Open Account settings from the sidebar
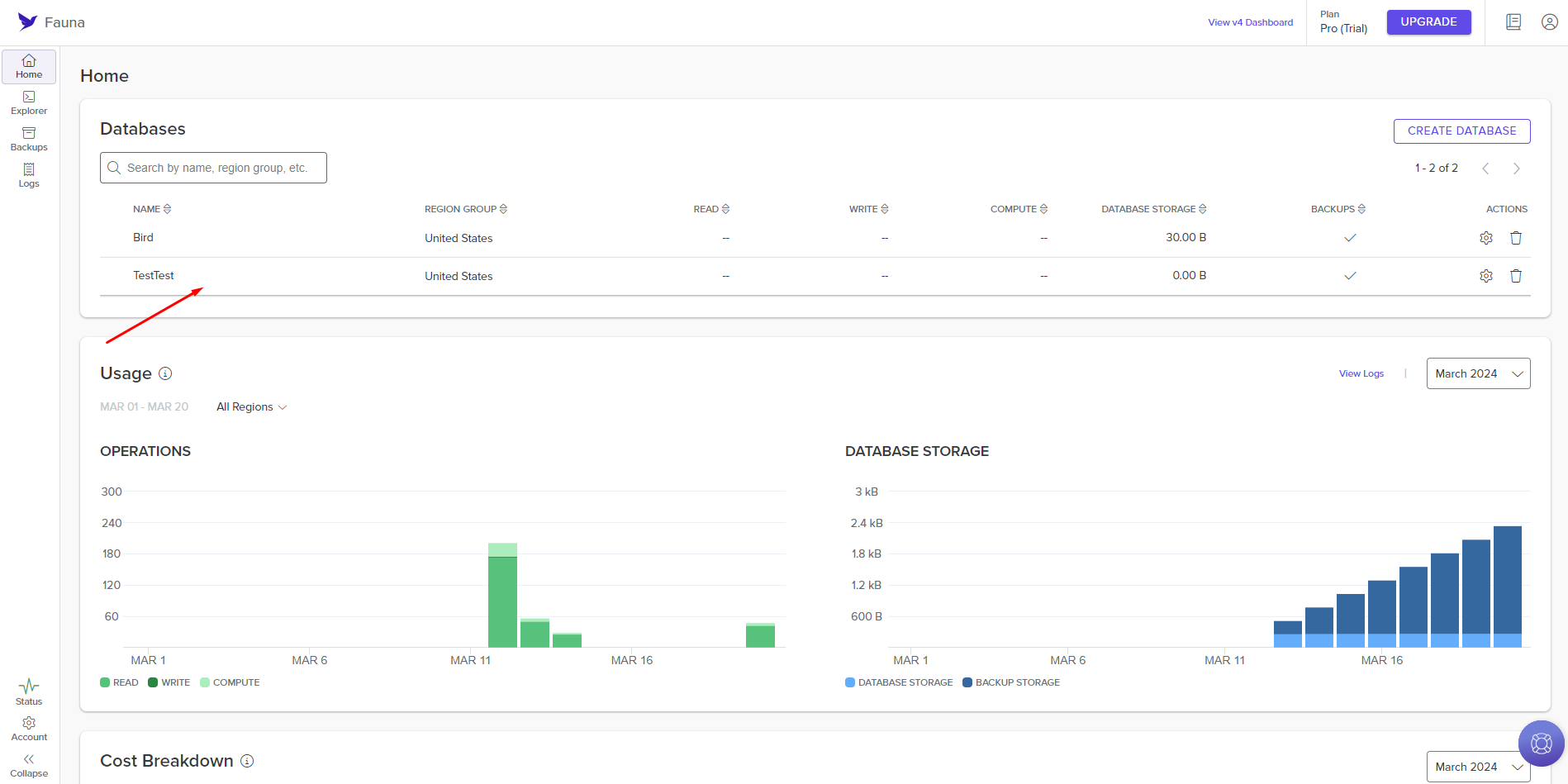 pyautogui.click(x=28, y=727)
